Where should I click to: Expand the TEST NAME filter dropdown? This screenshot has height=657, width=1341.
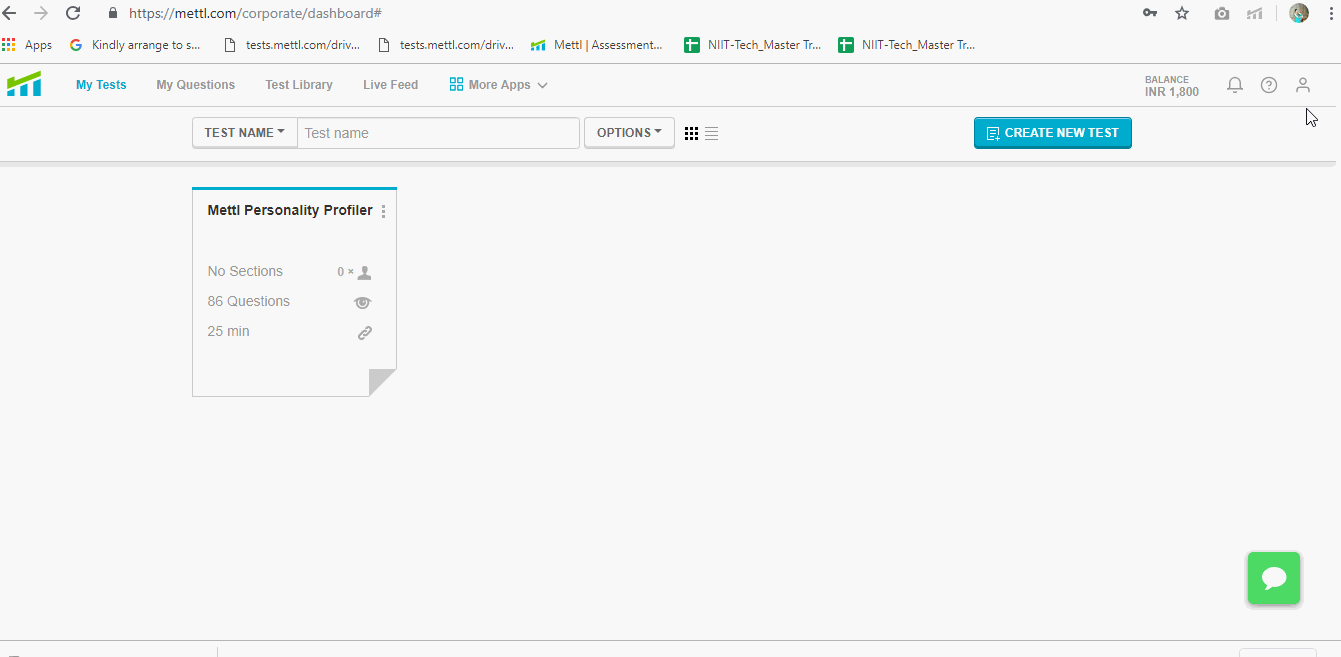click(245, 133)
